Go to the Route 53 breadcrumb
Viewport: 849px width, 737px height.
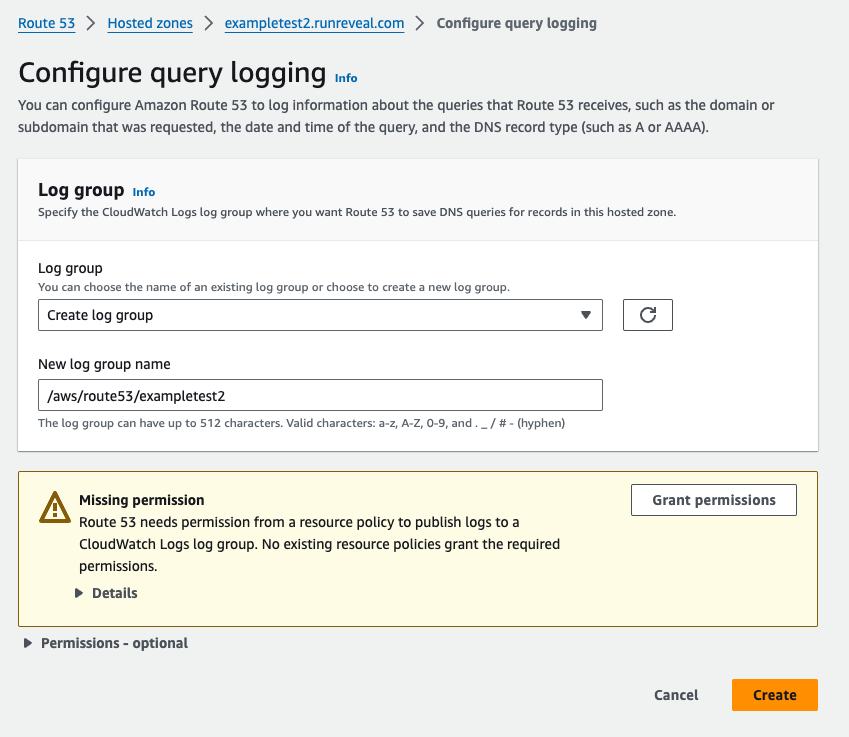(46, 23)
